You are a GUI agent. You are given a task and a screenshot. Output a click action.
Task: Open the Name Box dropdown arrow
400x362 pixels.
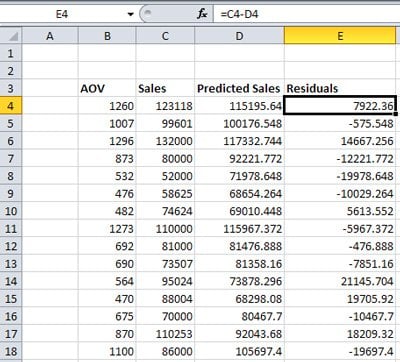coord(131,14)
